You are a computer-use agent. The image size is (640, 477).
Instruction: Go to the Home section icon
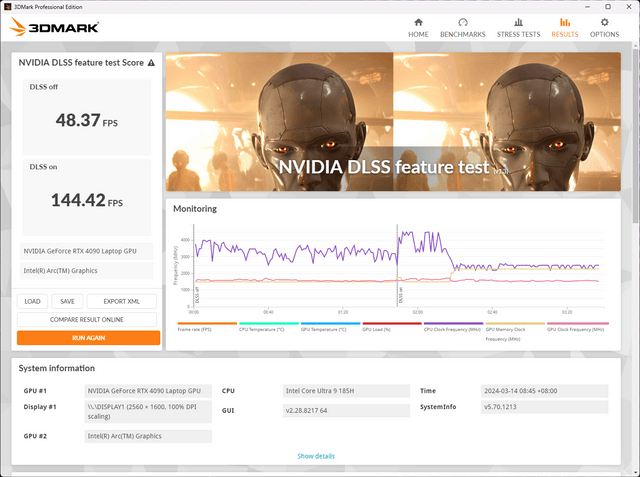pos(418,22)
